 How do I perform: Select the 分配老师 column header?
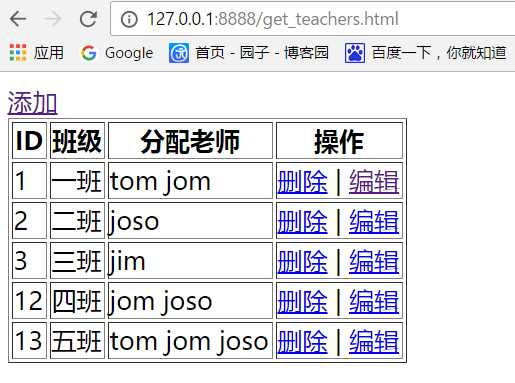(x=190, y=141)
